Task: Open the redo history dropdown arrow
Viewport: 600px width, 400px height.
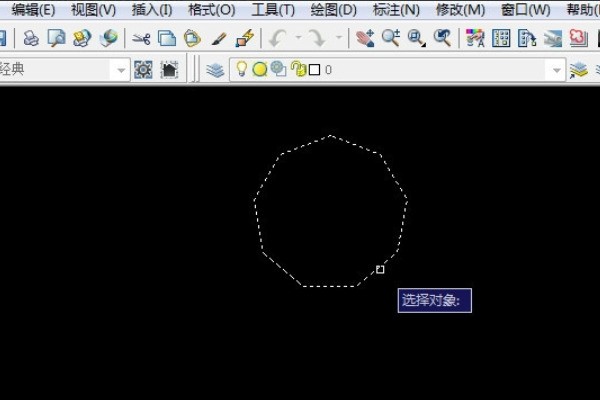Action: (340, 39)
